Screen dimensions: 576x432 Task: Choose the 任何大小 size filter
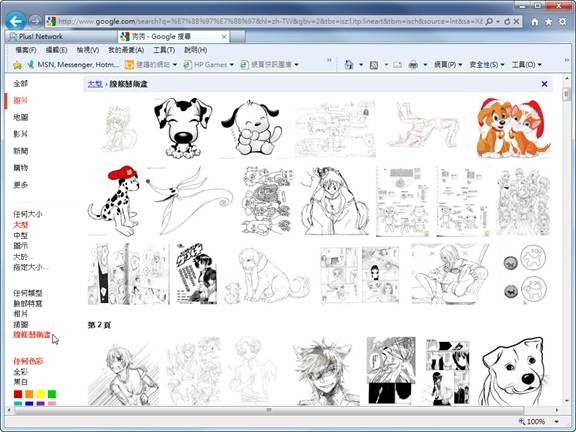pos(28,214)
